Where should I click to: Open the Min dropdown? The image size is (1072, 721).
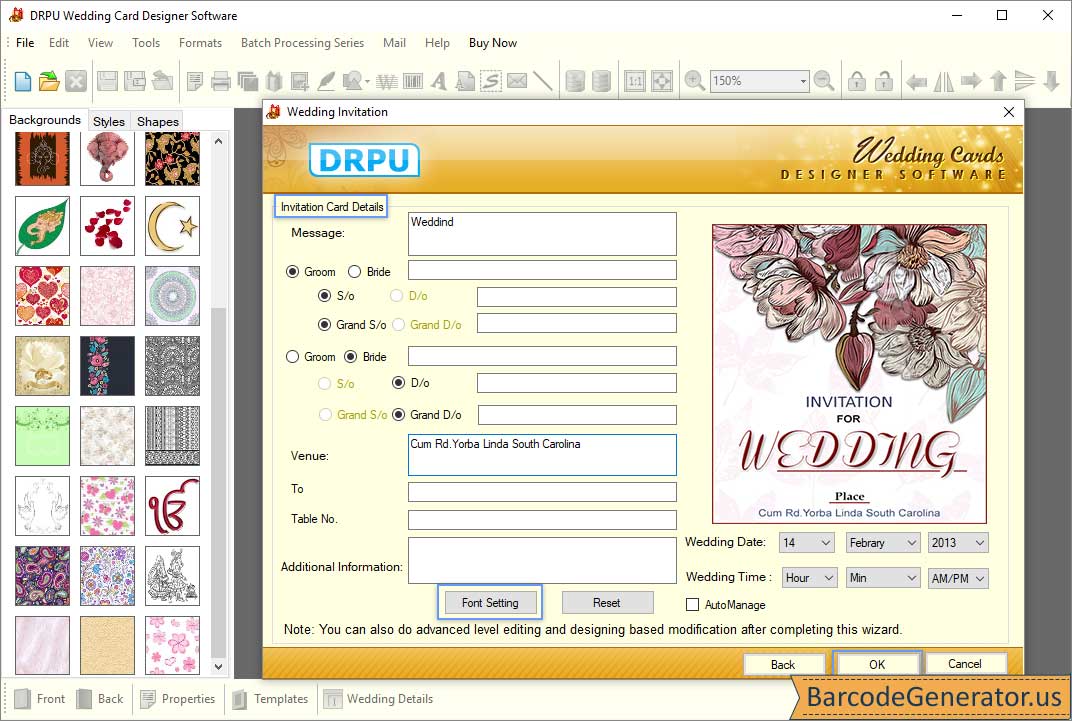point(883,577)
